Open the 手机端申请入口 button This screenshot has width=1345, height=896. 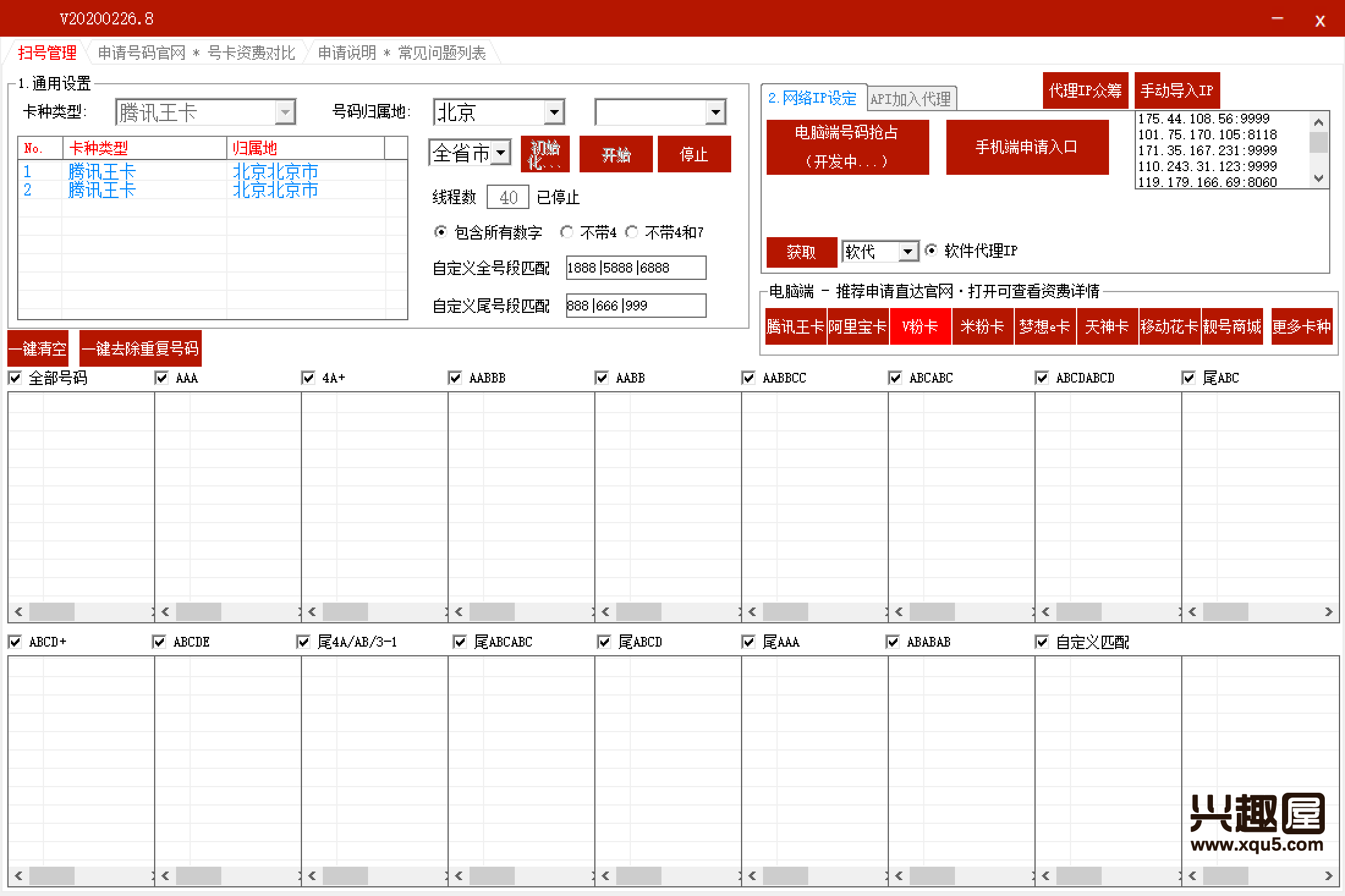pos(1027,147)
